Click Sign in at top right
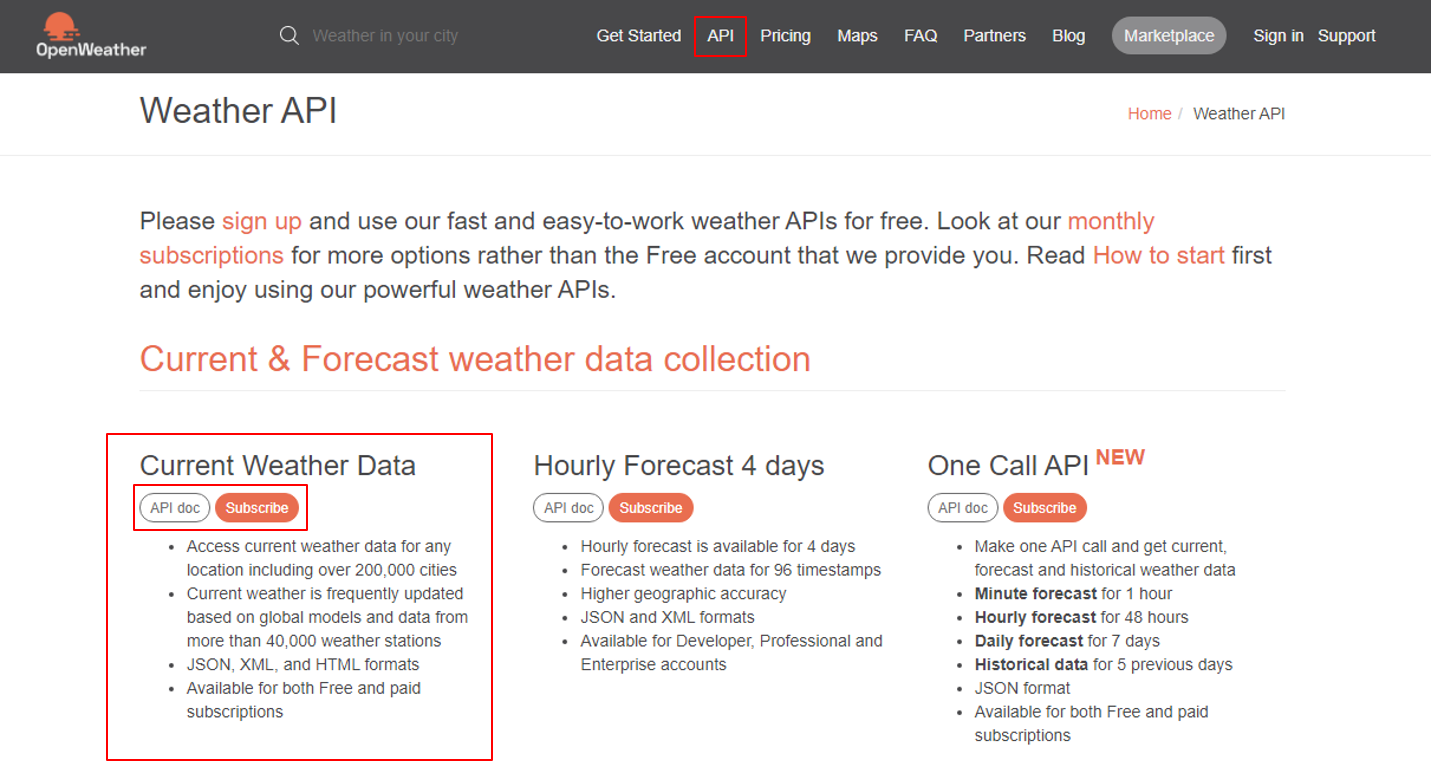The image size is (1431, 761). [x=1278, y=36]
